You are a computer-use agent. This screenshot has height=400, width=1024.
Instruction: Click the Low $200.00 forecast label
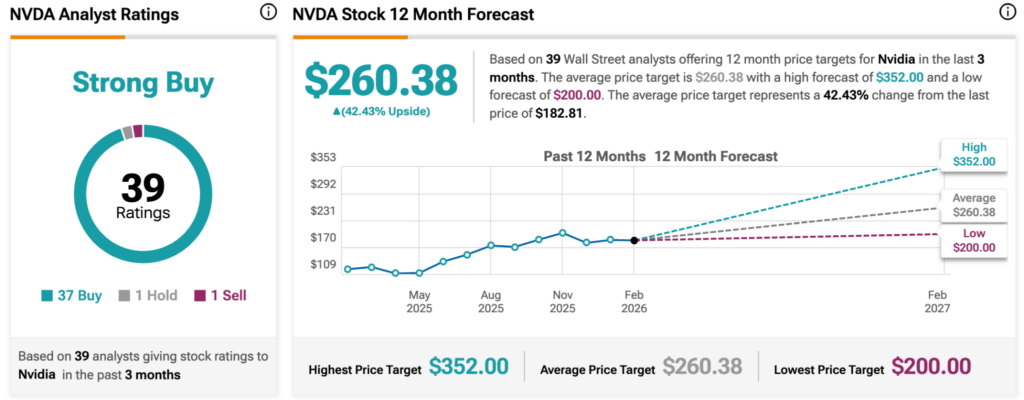coord(973,240)
